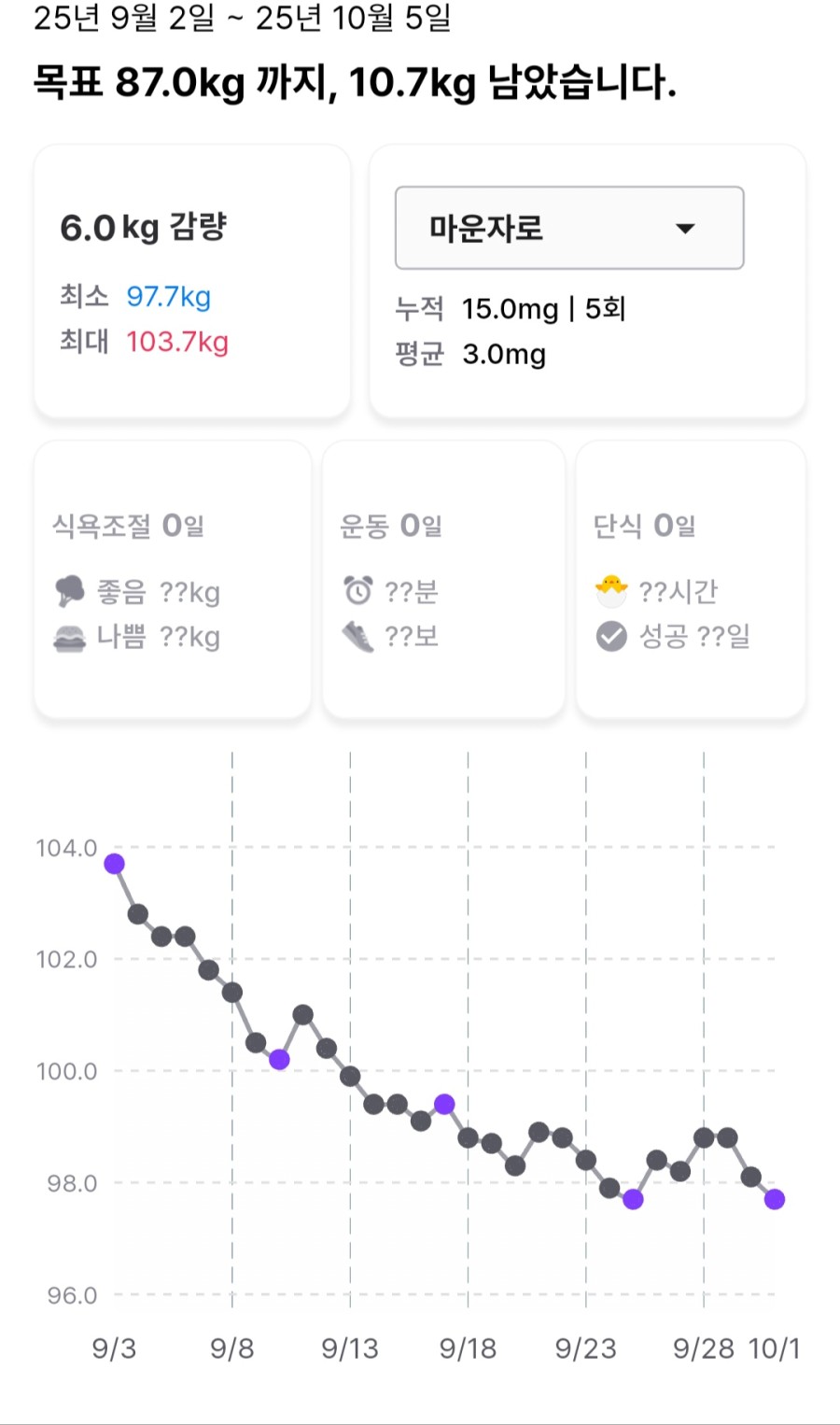Screen dimensions: 840x1425
Task: Click the alarm clock exercise icon
Action: click(x=357, y=590)
